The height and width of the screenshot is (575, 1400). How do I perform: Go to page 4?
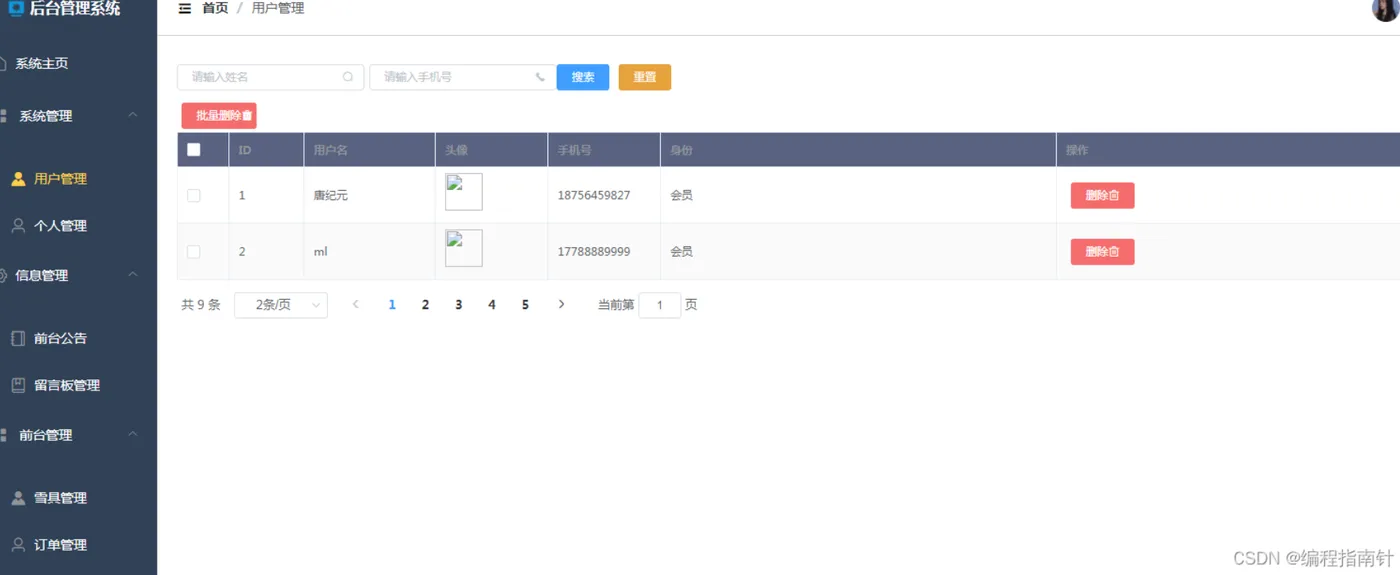coord(492,305)
